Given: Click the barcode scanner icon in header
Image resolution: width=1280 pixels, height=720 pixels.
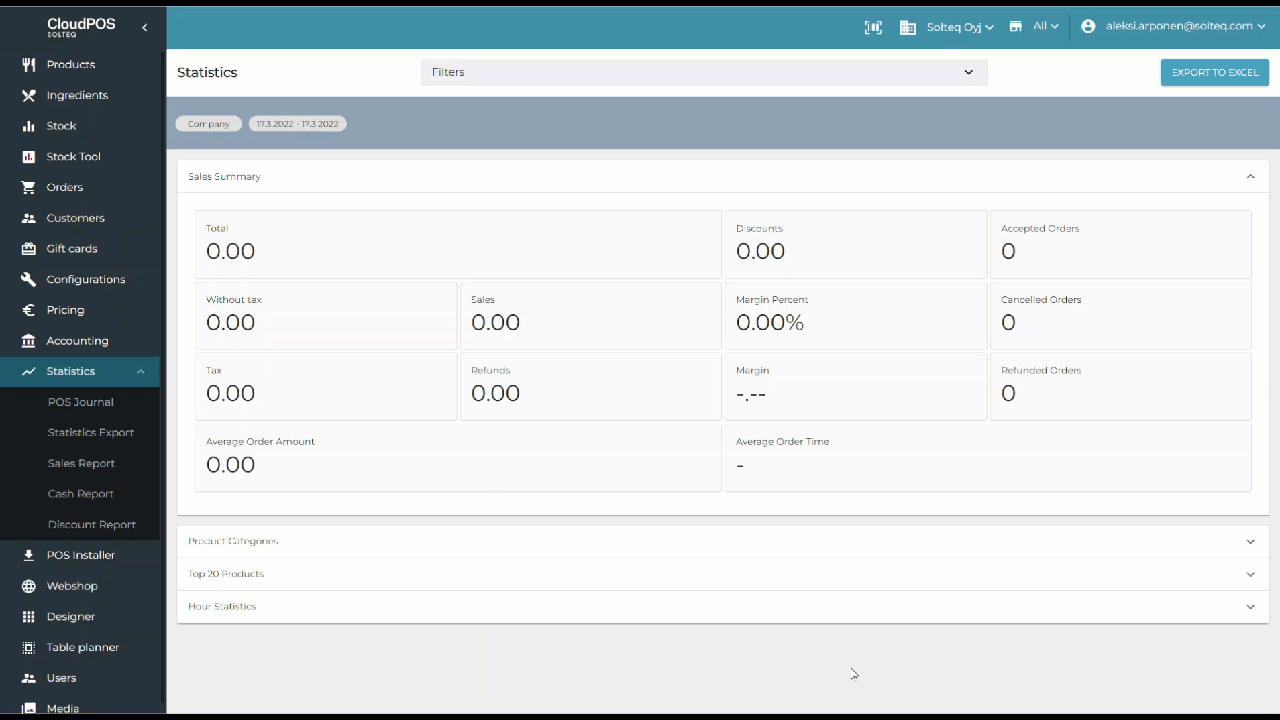Looking at the screenshot, I should click(x=873, y=27).
